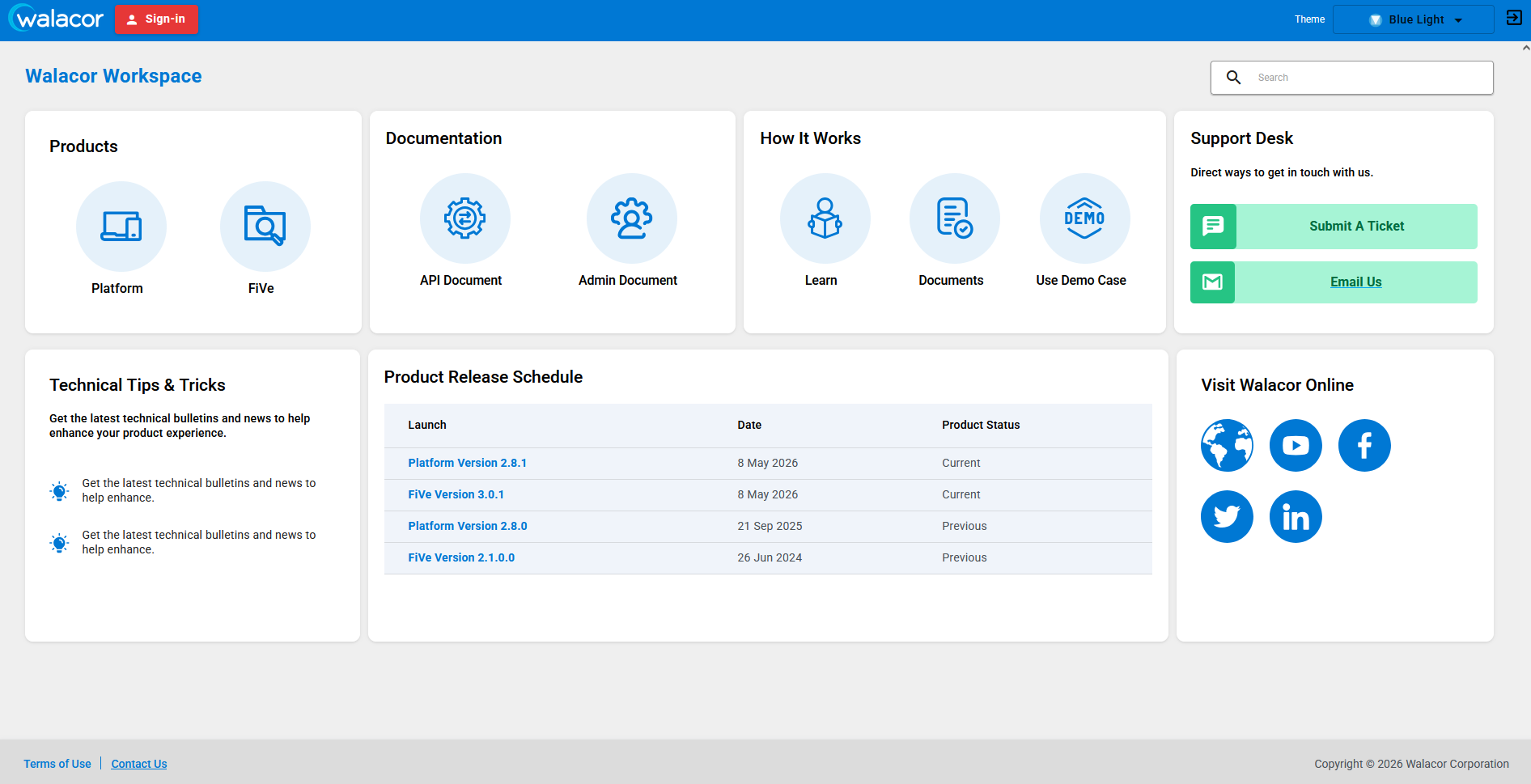Click the Platform label under Products
This screenshot has width=1531, height=784.
pyautogui.click(x=117, y=289)
